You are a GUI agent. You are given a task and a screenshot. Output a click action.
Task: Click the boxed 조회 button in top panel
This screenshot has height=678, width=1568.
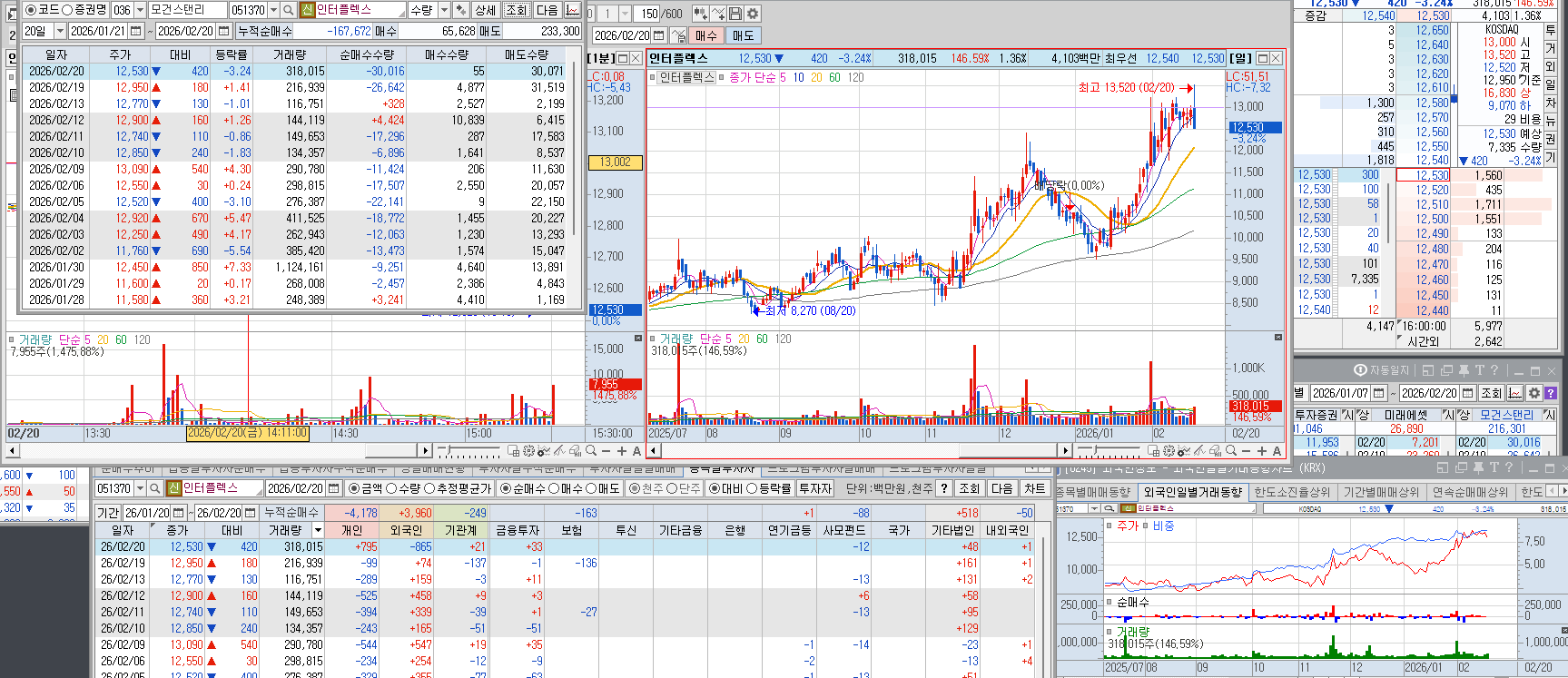(517, 10)
